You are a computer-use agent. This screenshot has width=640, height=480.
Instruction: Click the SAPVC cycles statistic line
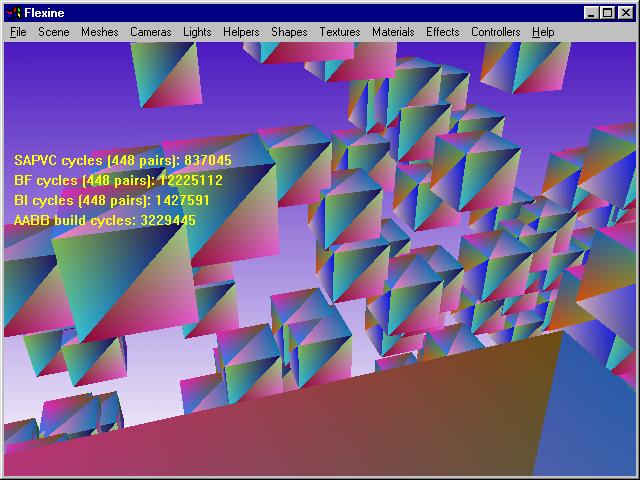pos(123,160)
